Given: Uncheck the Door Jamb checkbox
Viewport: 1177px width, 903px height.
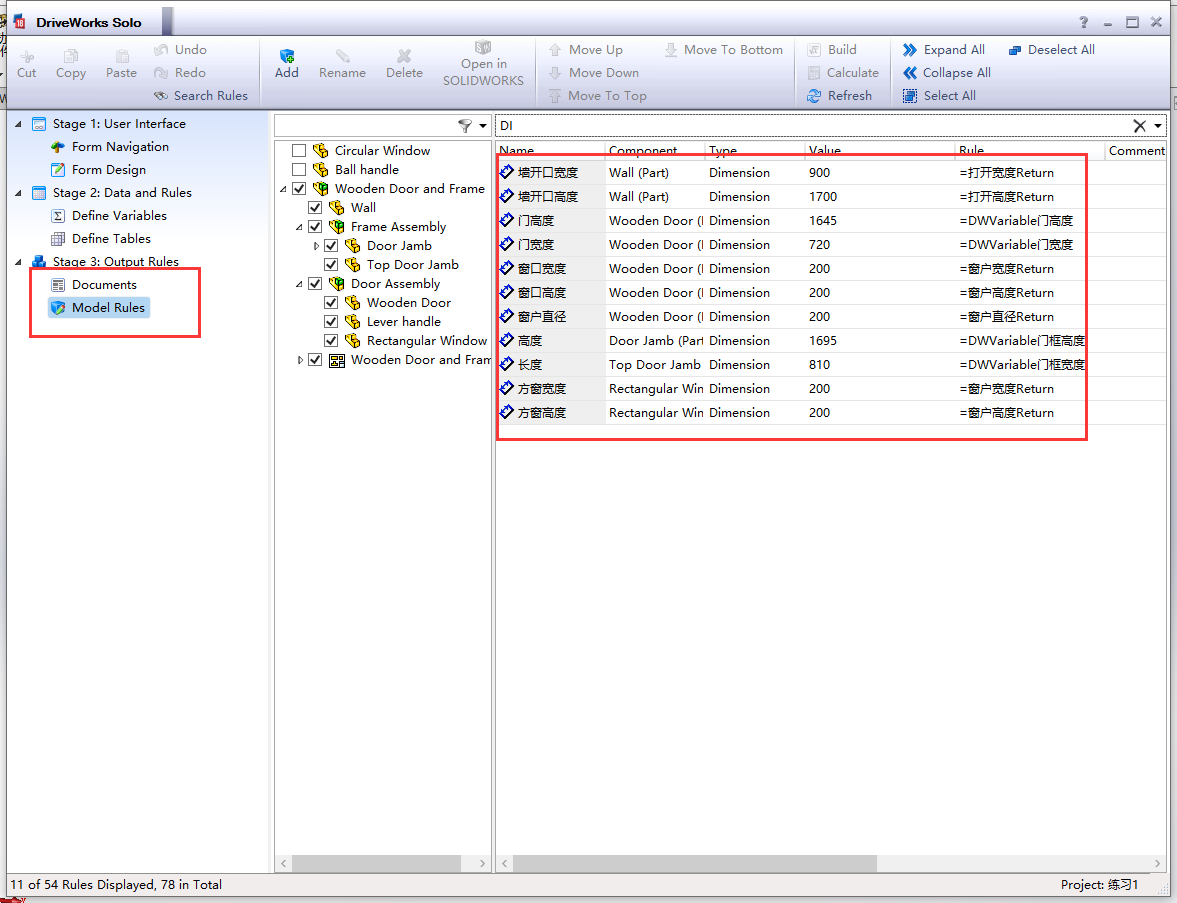Looking at the screenshot, I should pyautogui.click(x=331, y=245).
